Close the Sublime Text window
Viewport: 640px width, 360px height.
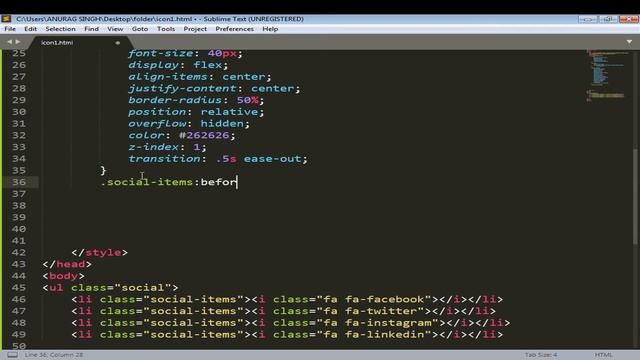click(628, 19)
